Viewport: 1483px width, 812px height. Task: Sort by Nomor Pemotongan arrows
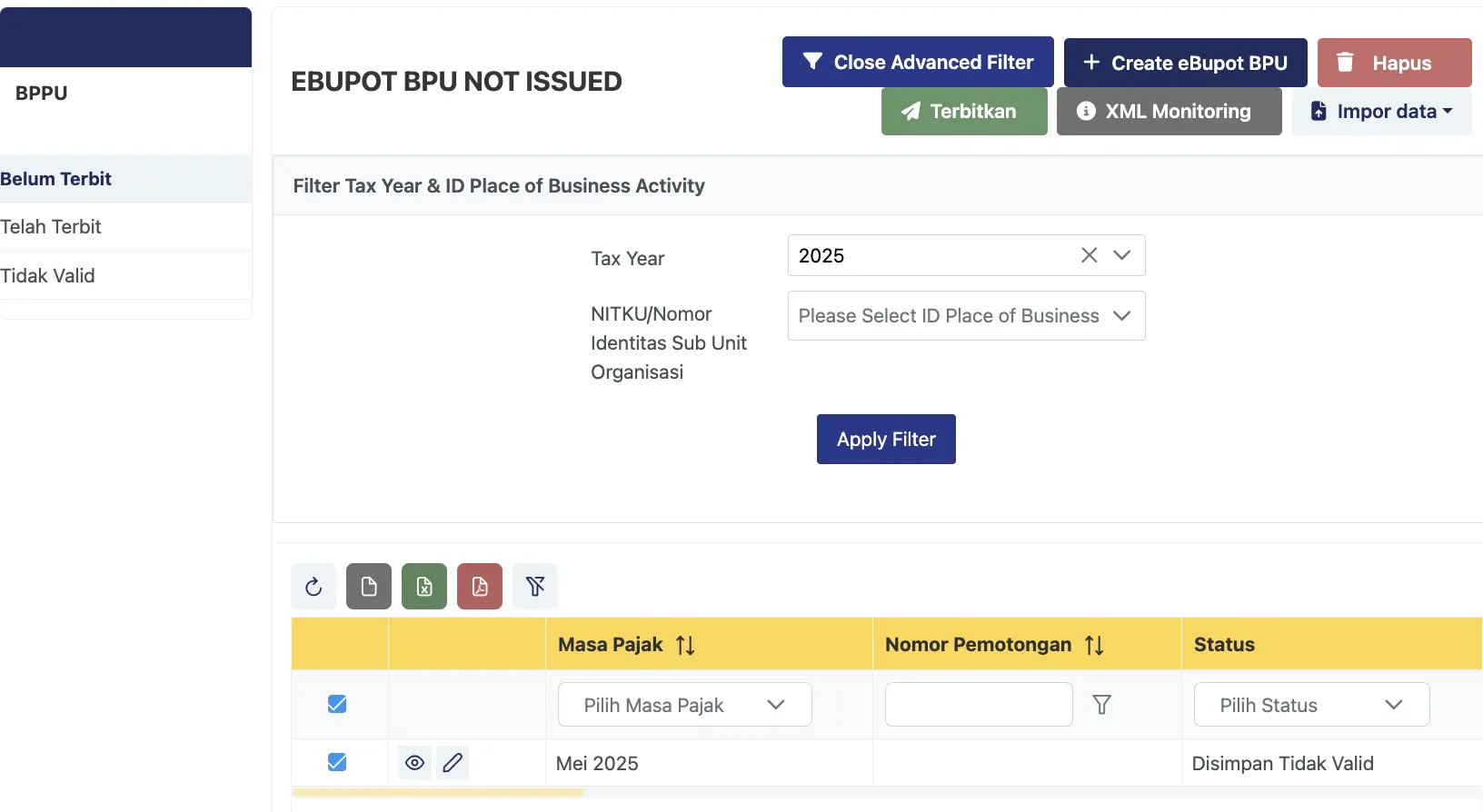[x=1094, y=645]
